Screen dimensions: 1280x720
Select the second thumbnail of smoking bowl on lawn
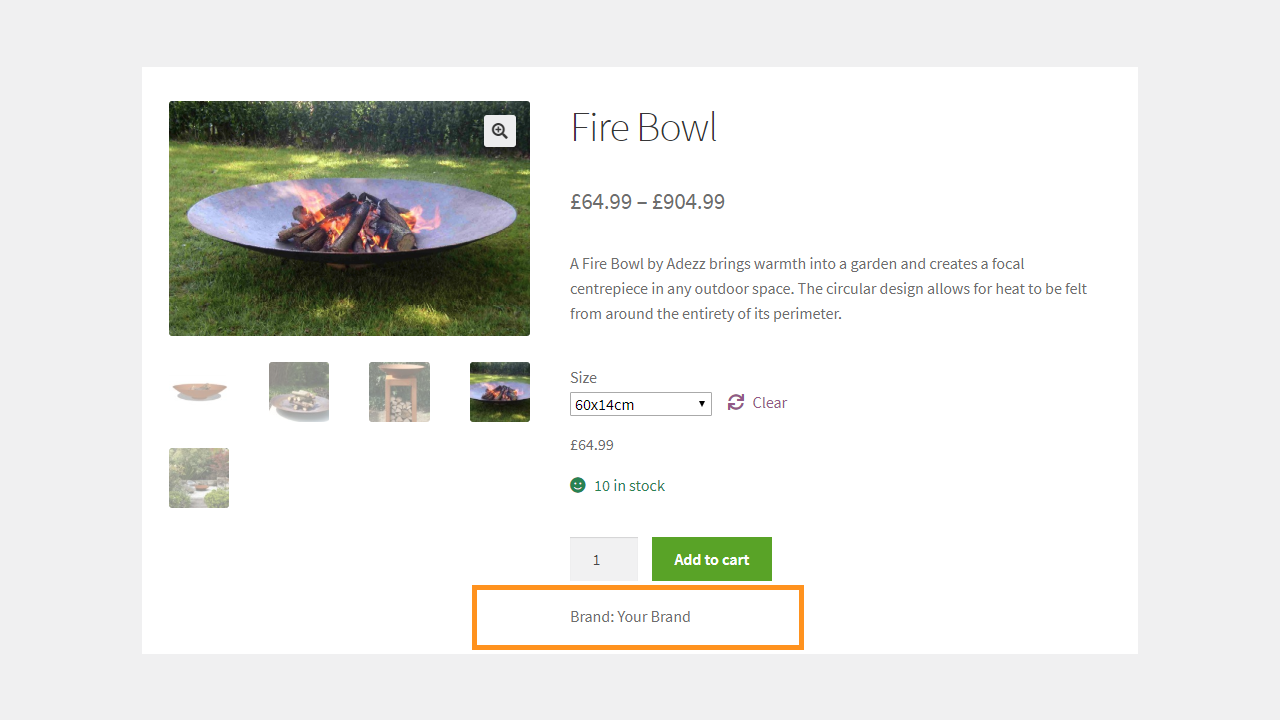tap(299, 392)
